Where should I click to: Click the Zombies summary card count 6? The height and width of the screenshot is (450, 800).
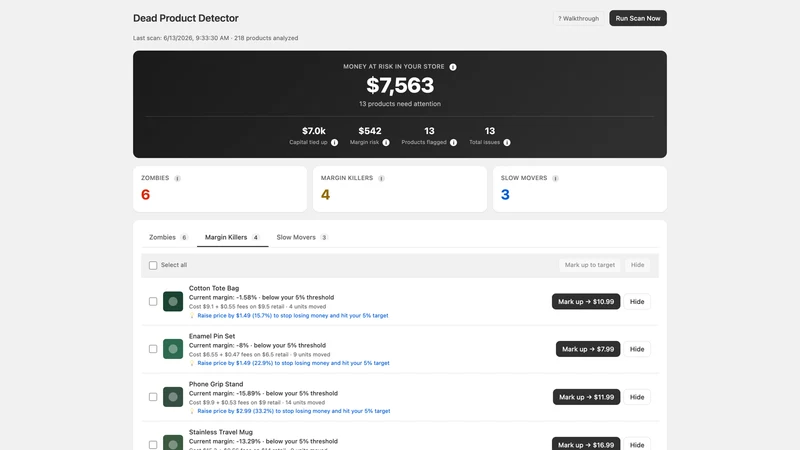[x=145, y=194]
